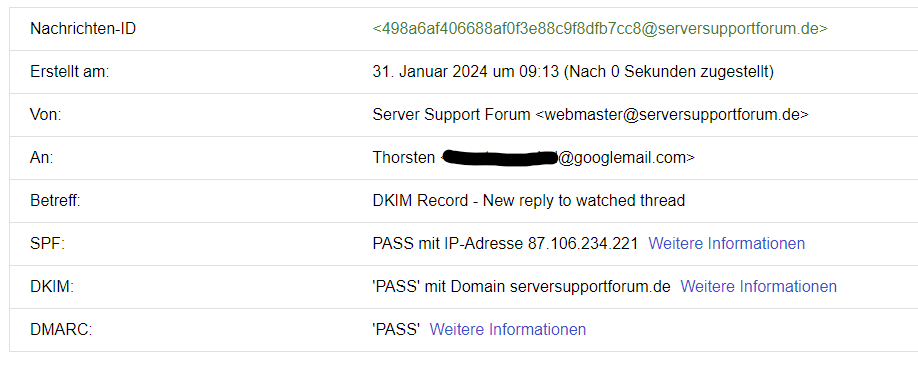
Task: Open DMARC Weitere Informationen link
Action: 508,329
